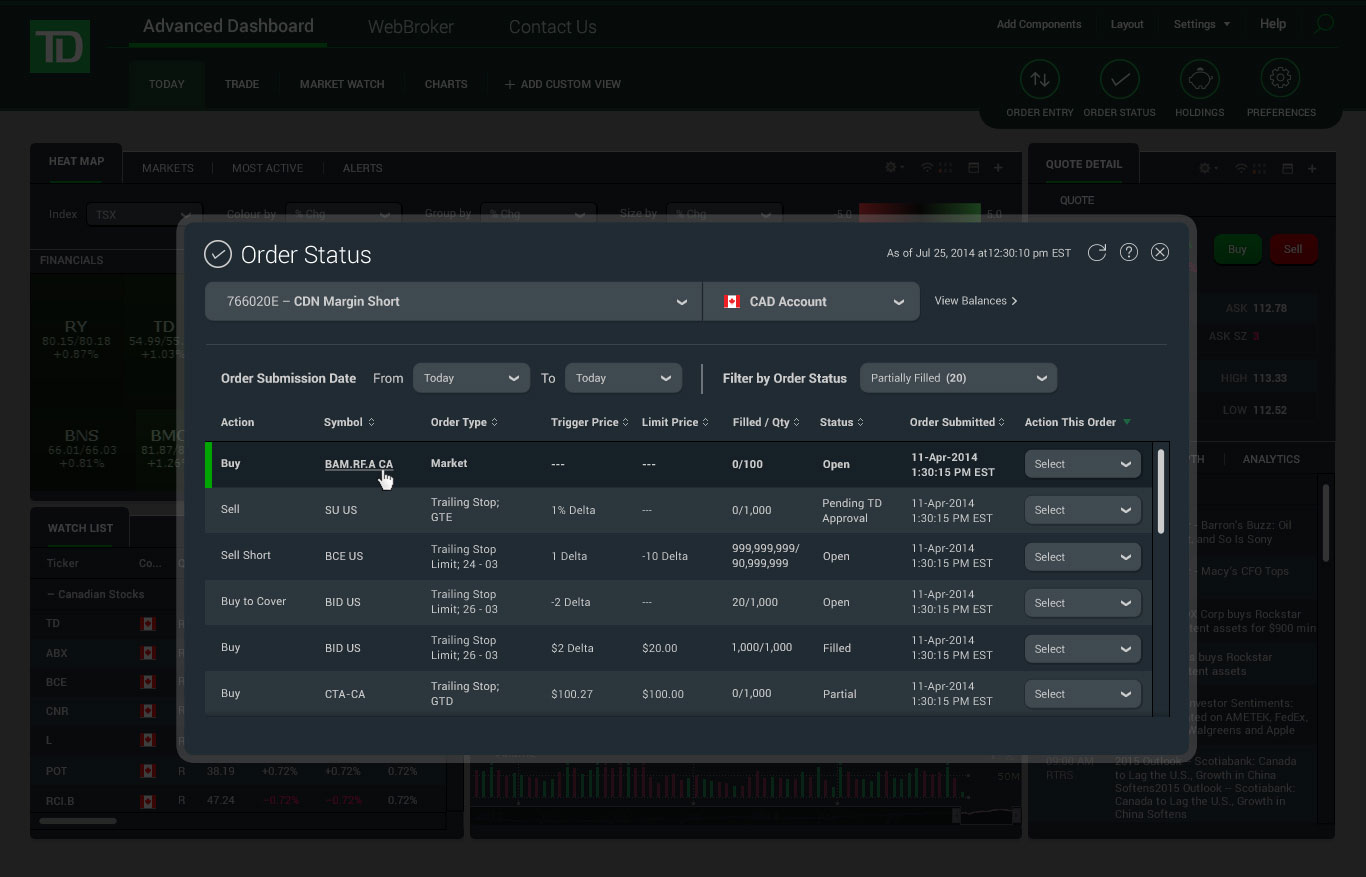Open the Order Entry icon
This screenshot has width=1366, height=877.
(1040, 79)
